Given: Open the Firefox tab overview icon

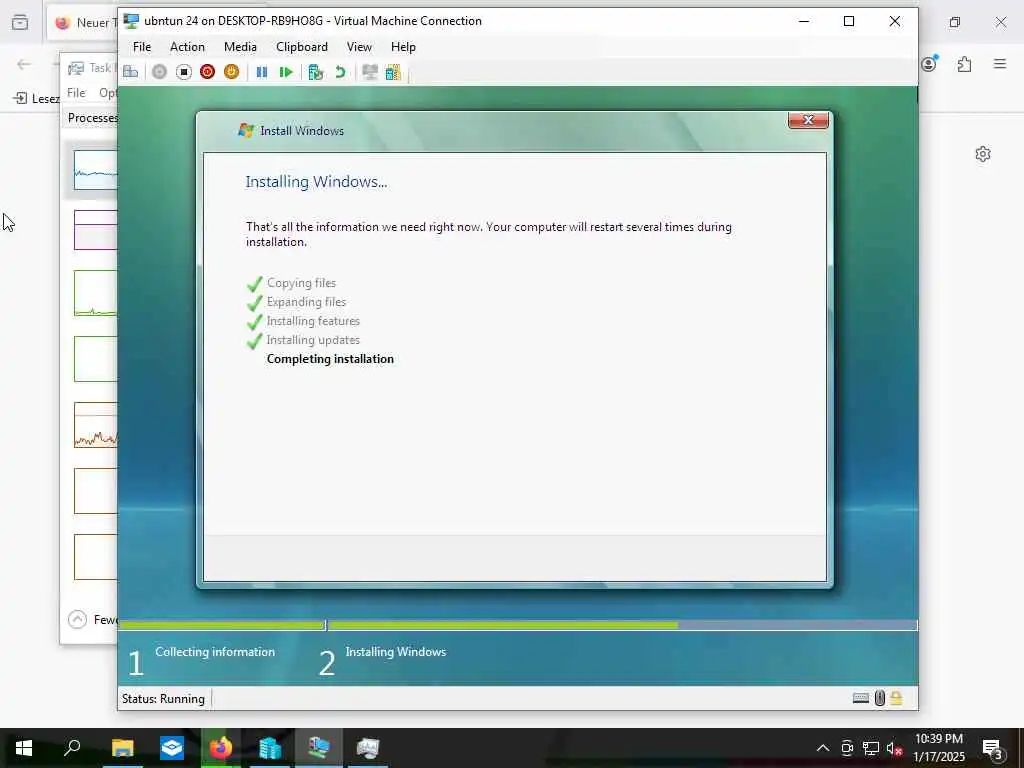Looking at the screenshot, I should (x=20, y=22).
